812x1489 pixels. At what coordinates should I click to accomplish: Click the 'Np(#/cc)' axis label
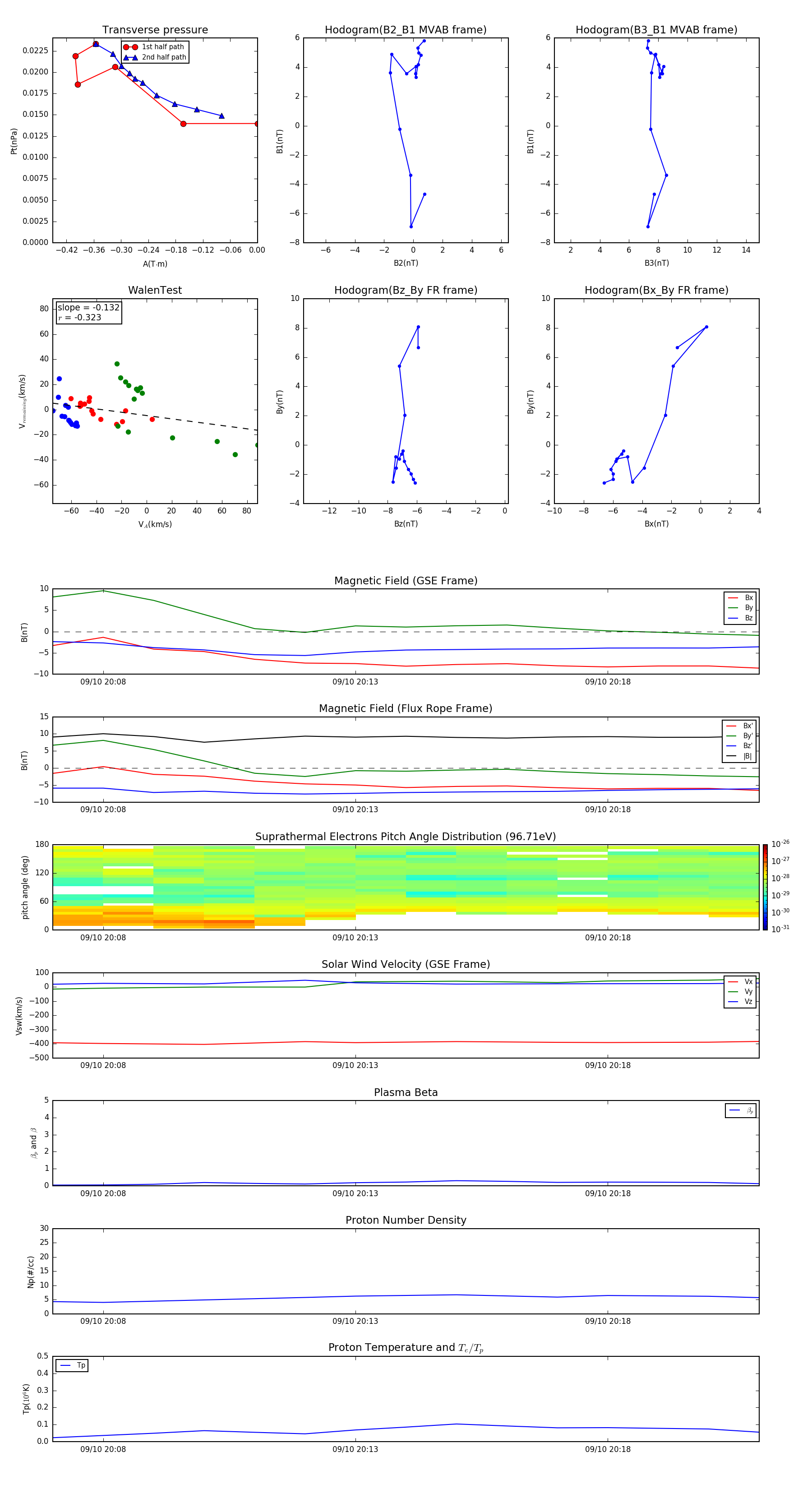tap(31, 1272)
